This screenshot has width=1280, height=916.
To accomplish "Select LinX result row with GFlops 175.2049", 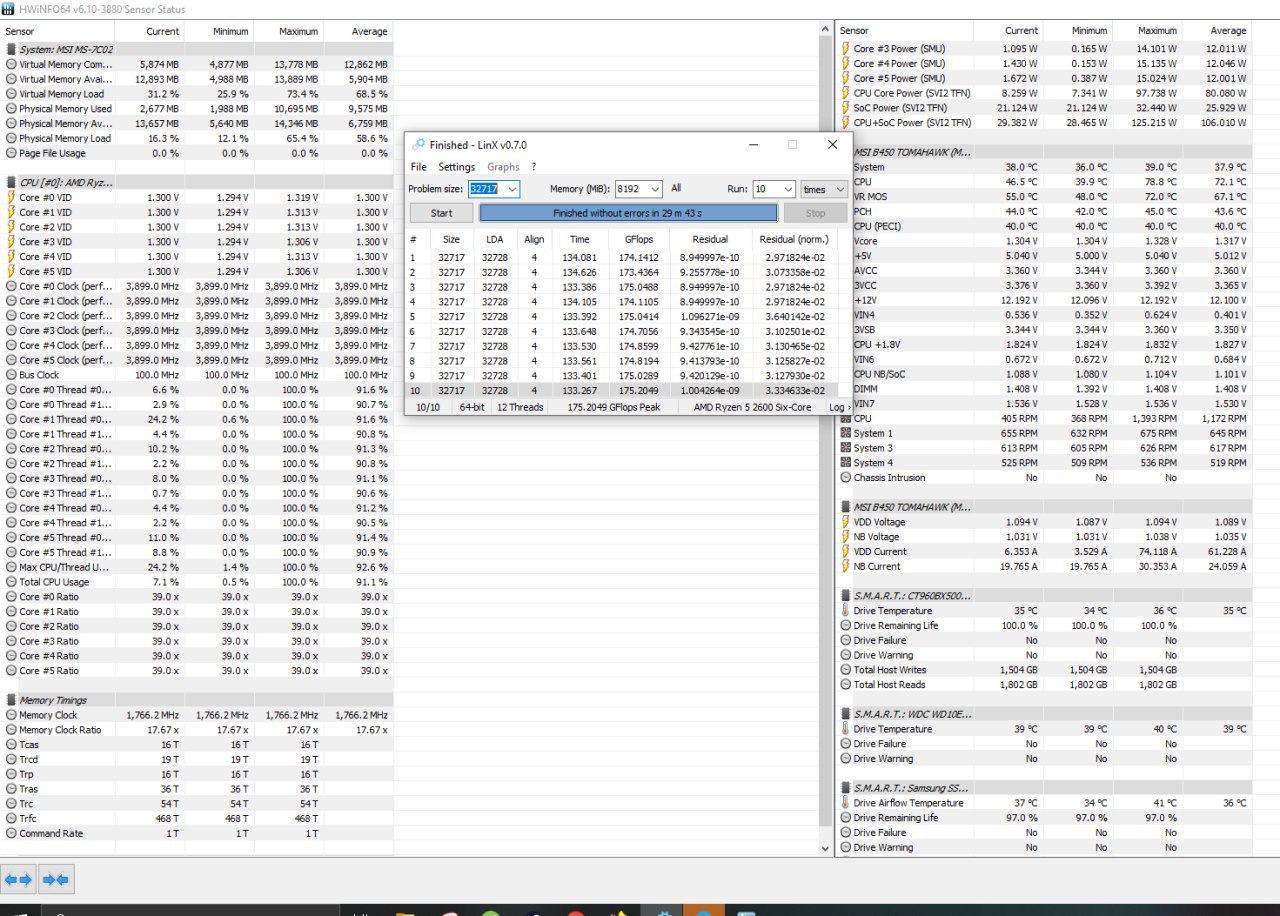I will (628, 391).
